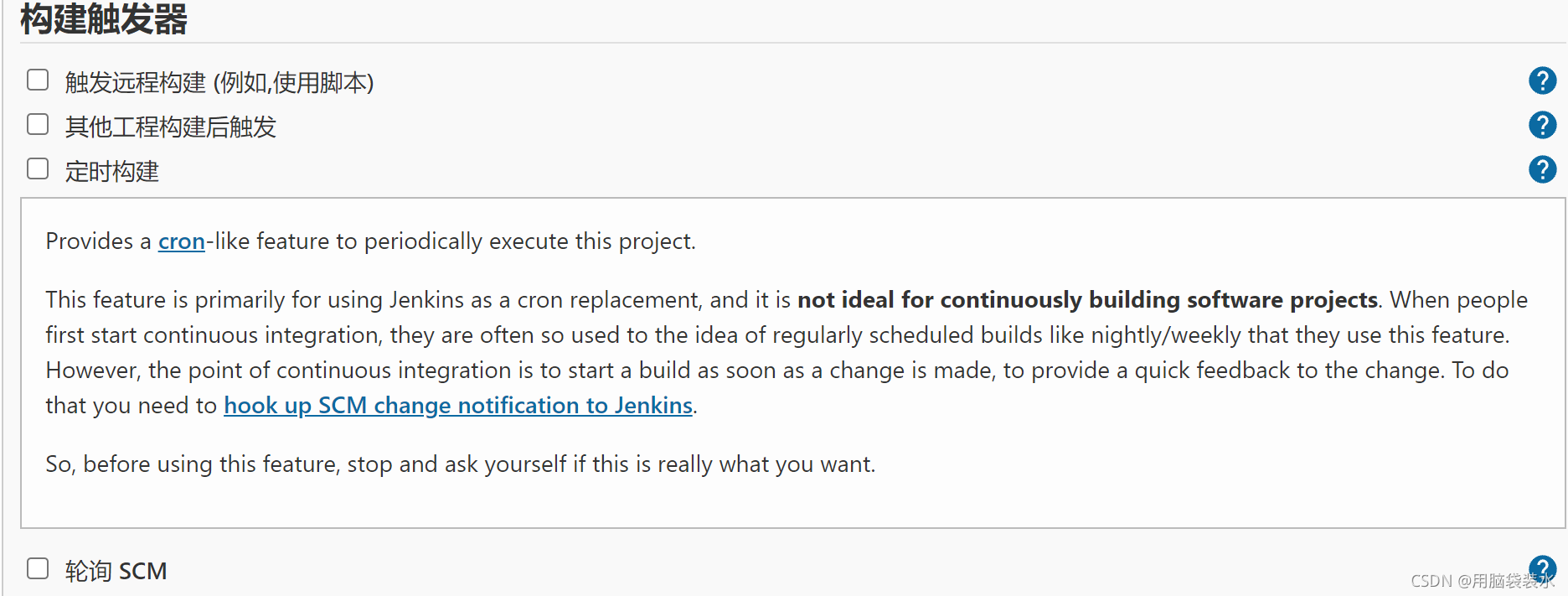
Task: Click the sentence starting with So, before using
Action: coord(460,464)
